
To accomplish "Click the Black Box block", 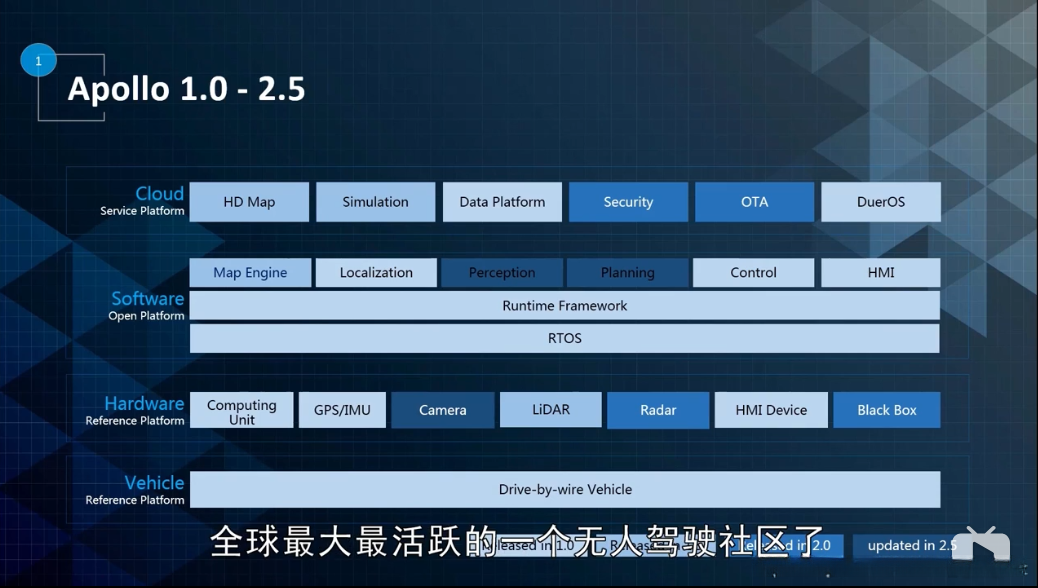I will (x=886, y=411).
